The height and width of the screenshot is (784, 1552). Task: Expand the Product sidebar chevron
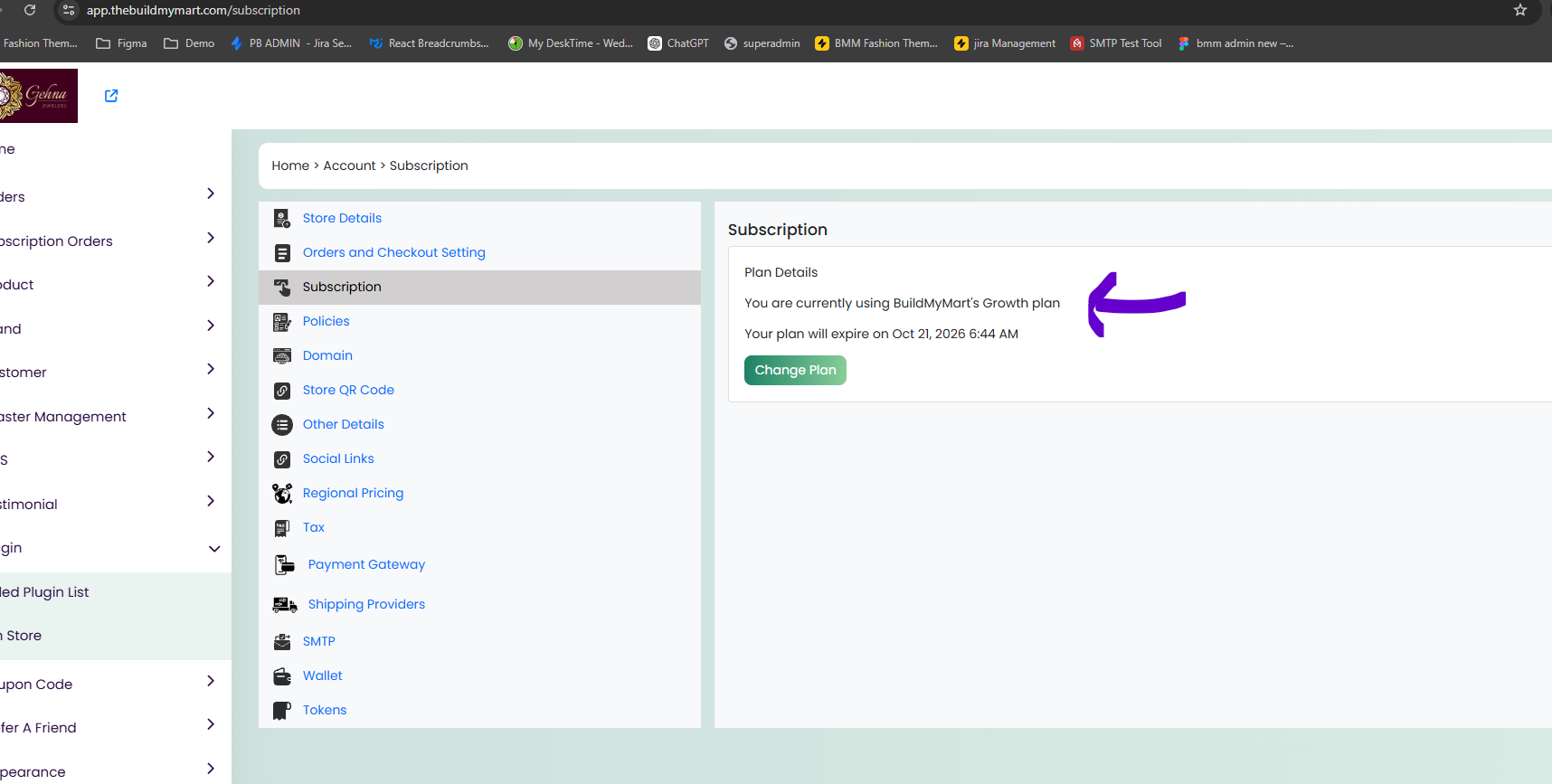point(211,281)
